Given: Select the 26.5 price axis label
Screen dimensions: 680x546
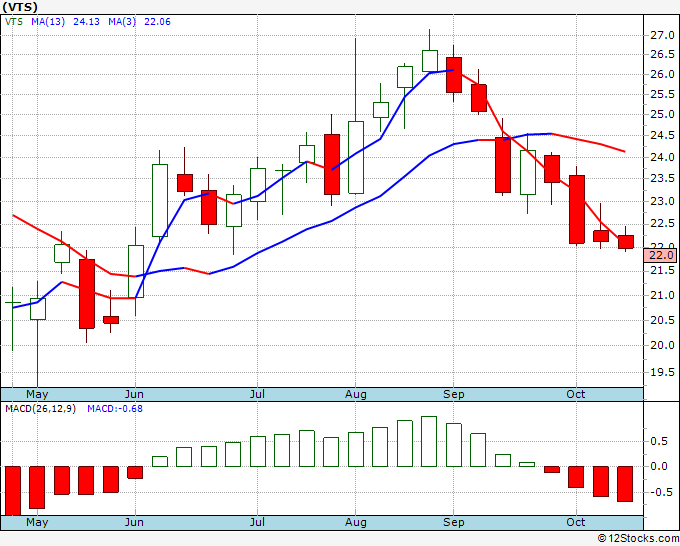Looking at the screenshot, I should pos(662,54).
